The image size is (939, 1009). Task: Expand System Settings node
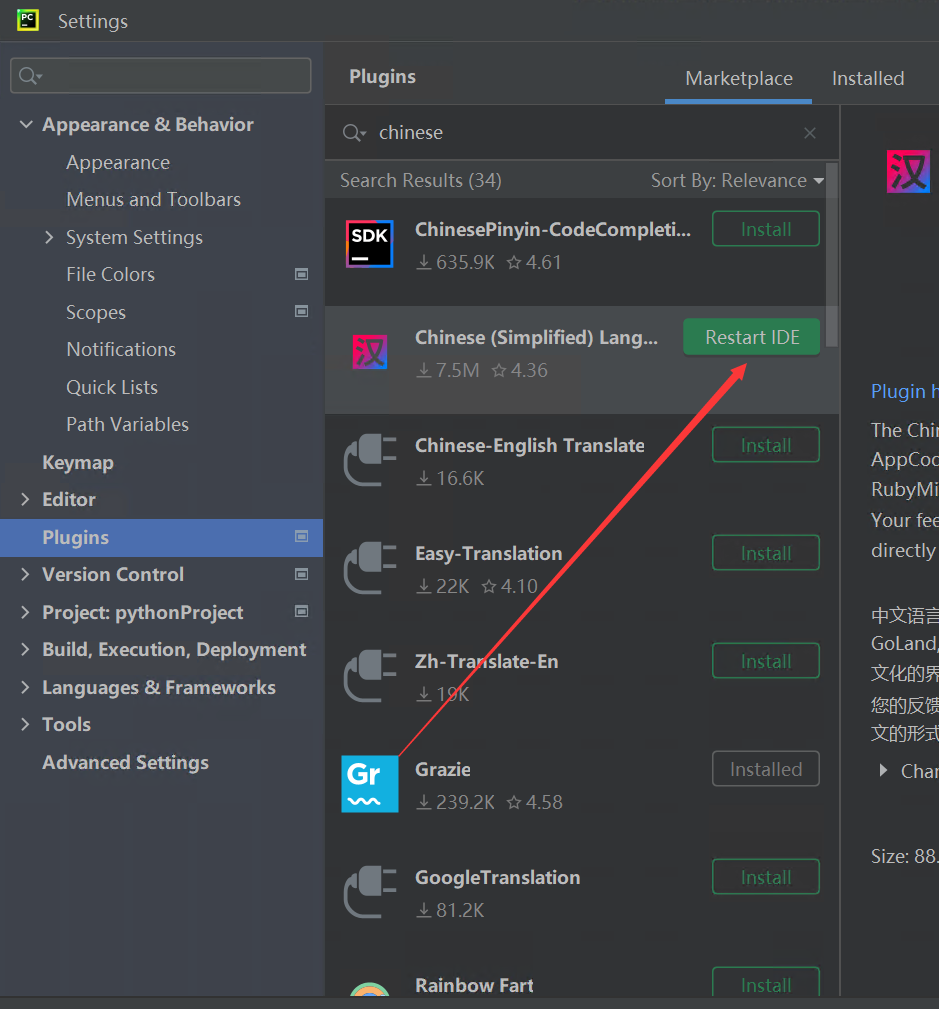pyautogui.click(x=50, y=237)
